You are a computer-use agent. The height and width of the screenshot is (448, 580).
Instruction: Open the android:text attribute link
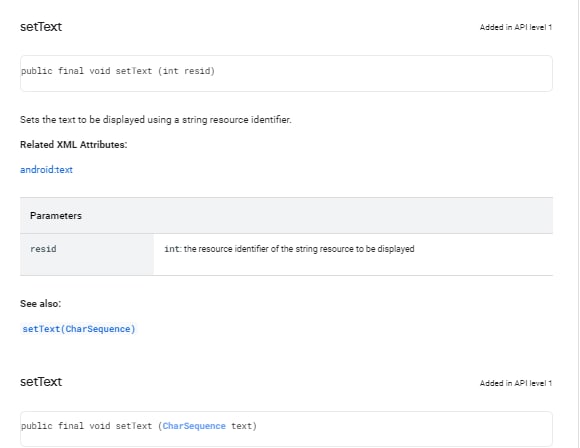(46, 170)
